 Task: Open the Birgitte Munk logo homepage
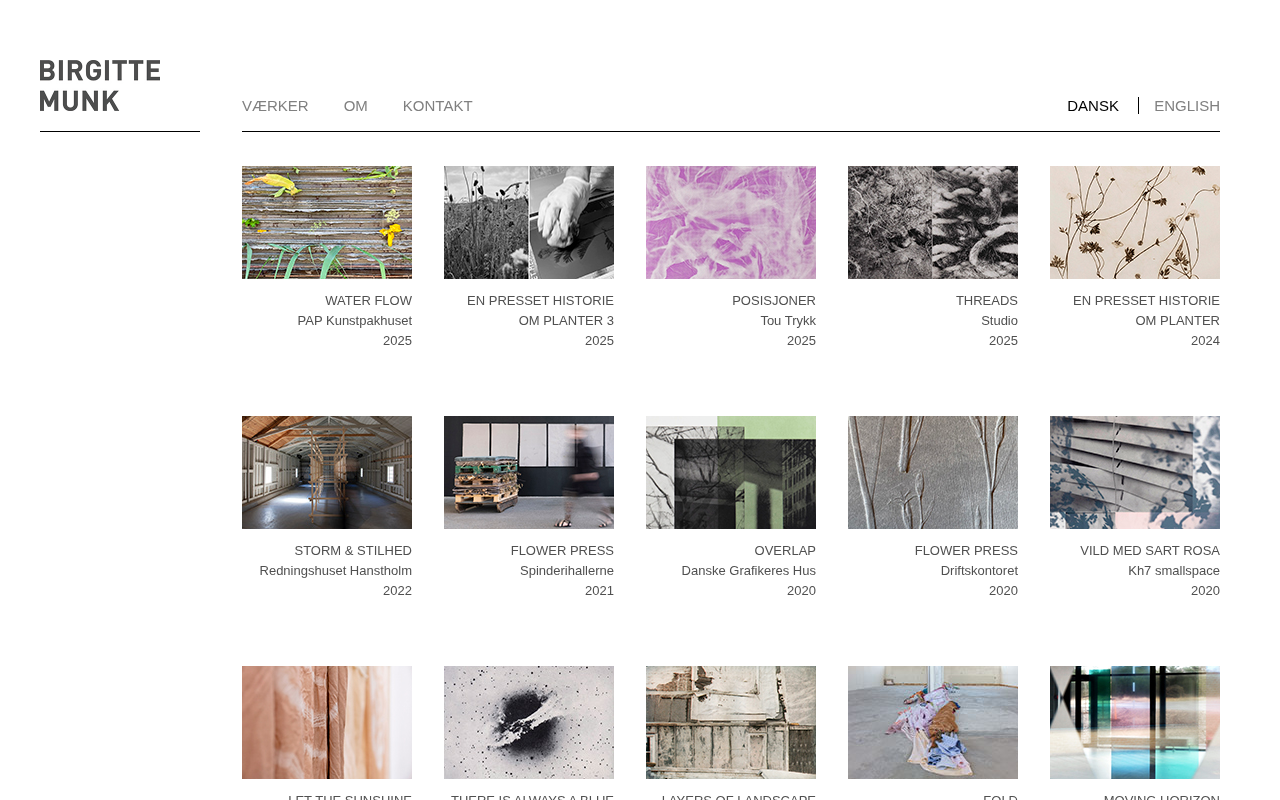click(100, 85)
